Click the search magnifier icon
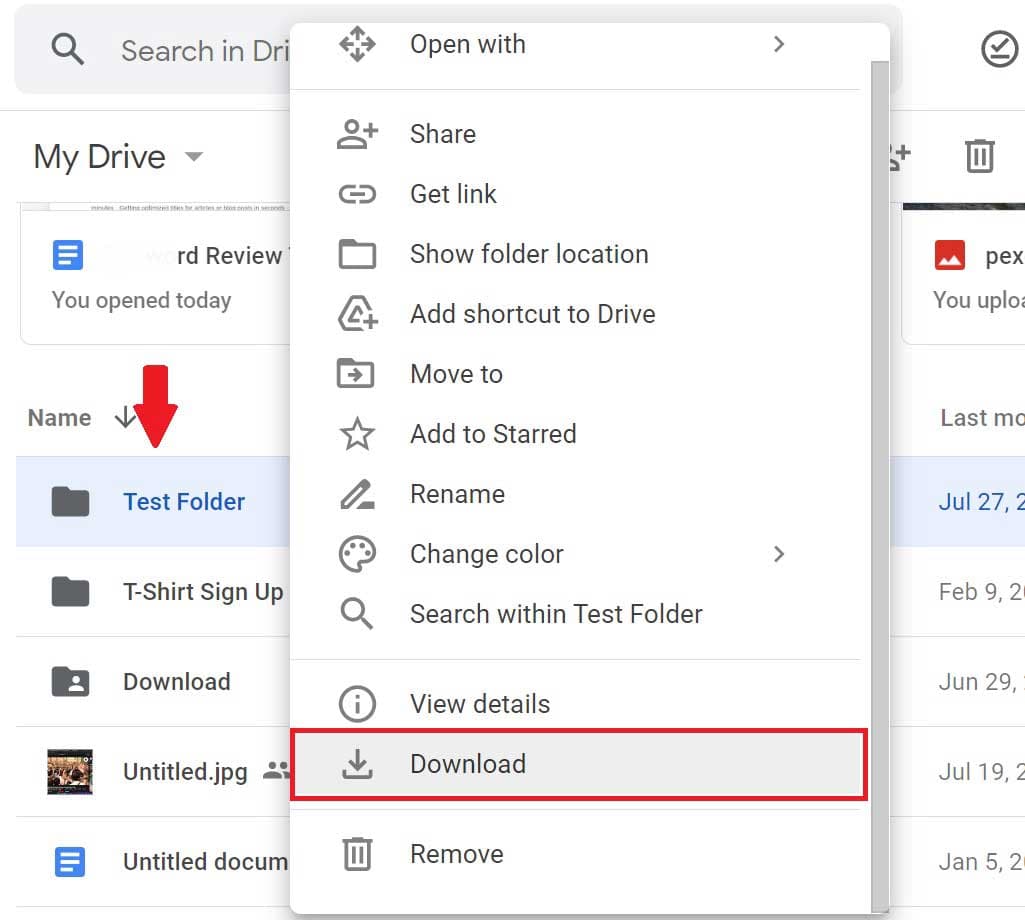 [x=66, y=48]
